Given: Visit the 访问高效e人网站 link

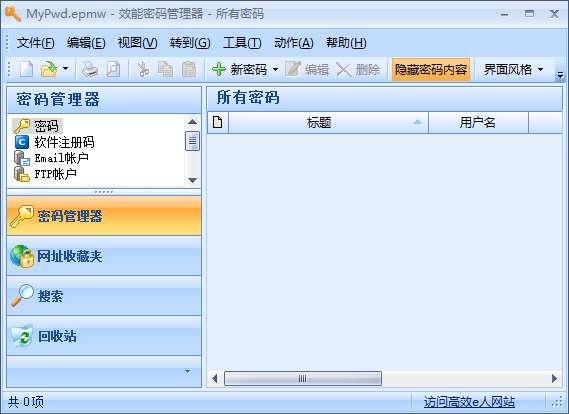Looking at the screenshot, I should 469,402.
